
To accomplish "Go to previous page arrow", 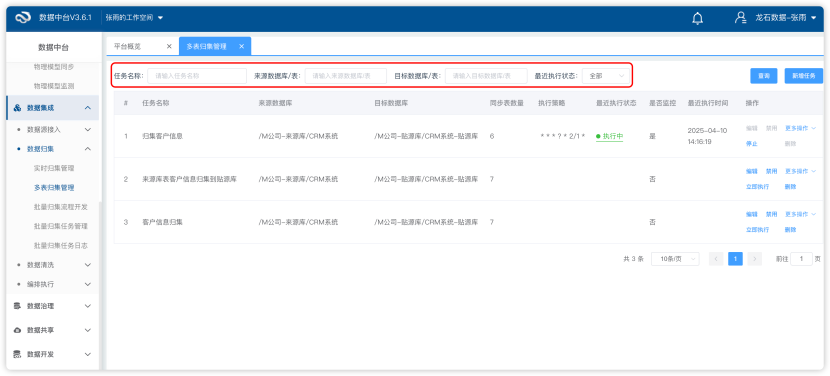I will click(x=716, y=259).
